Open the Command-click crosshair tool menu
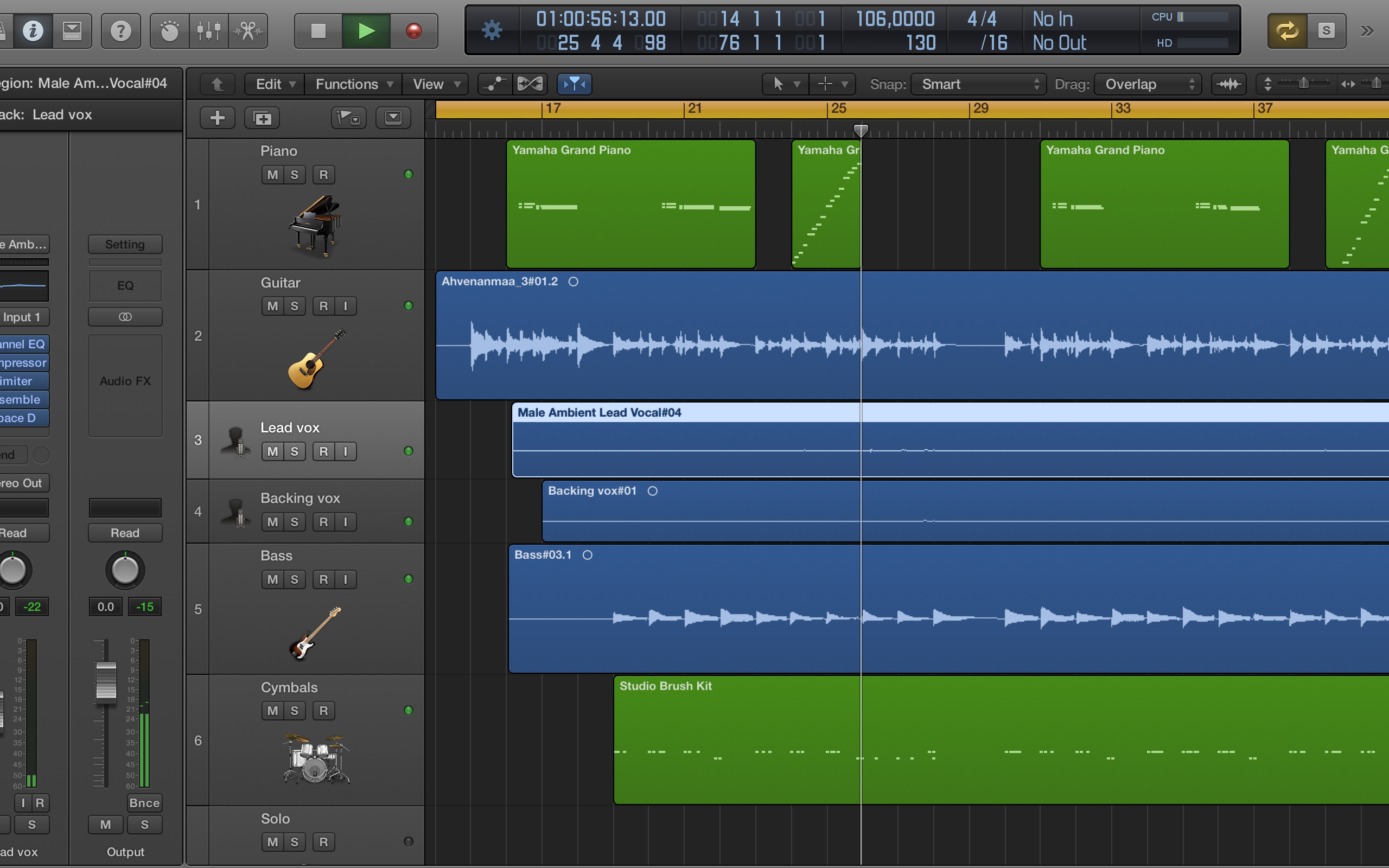 coord(833,85)
